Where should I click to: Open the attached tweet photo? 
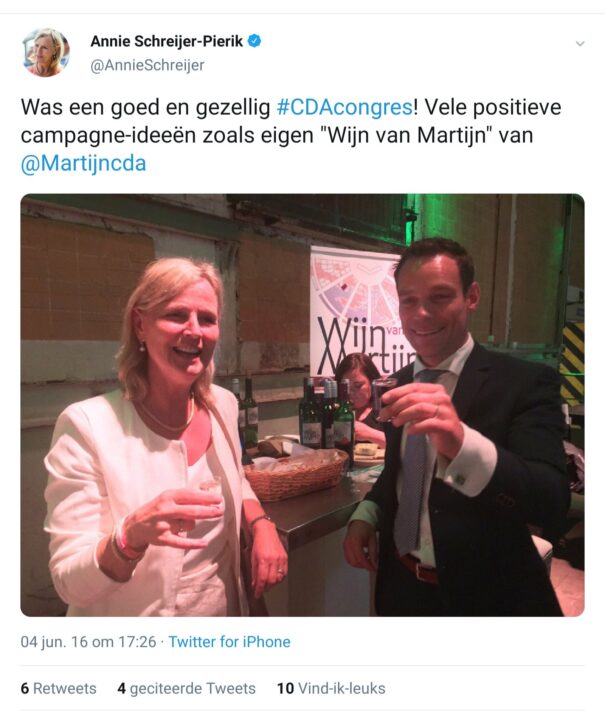click(302, 405)
